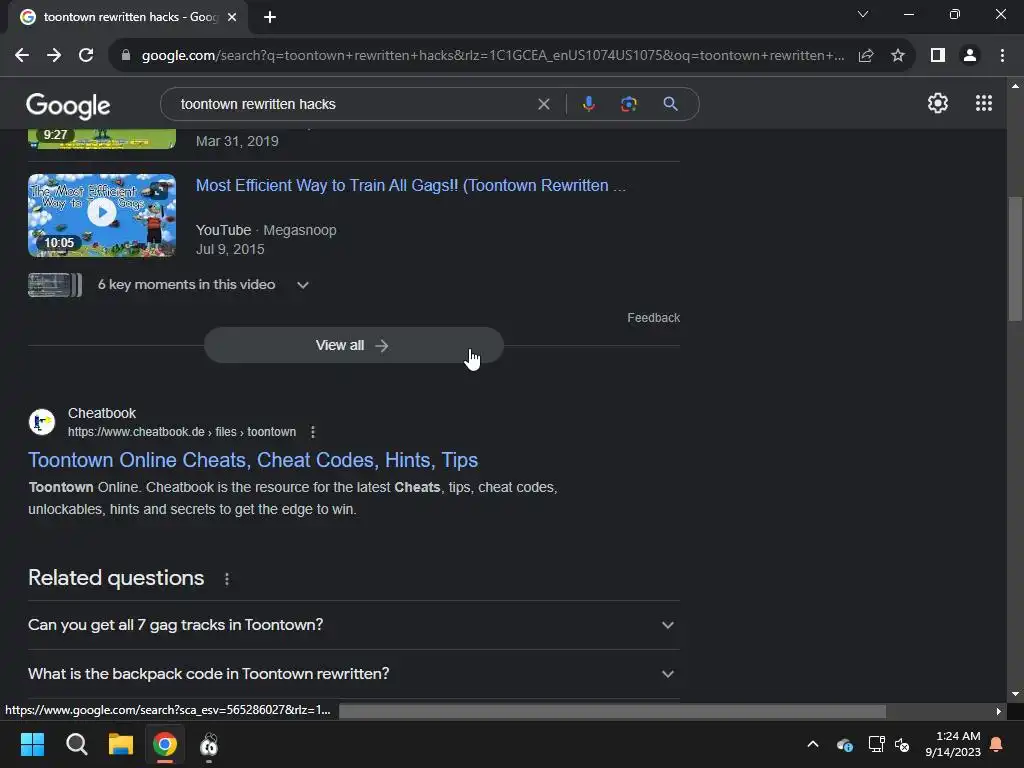The image size is (1024, 768).
Task: Bookmark this page with star icon
Action: tap(898, 56)
